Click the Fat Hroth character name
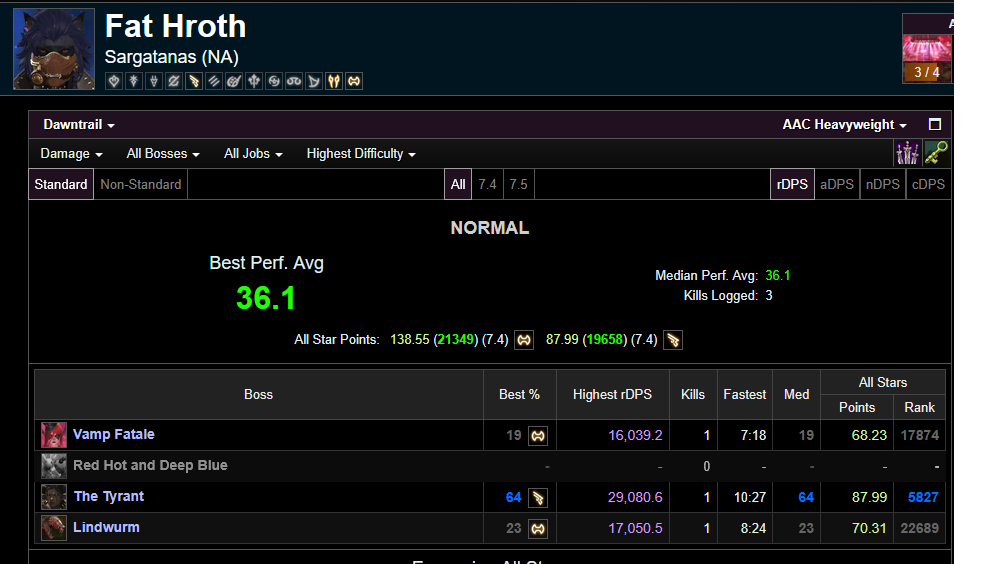This screenshot has width=1004, height=564. [x=175, y=26]
